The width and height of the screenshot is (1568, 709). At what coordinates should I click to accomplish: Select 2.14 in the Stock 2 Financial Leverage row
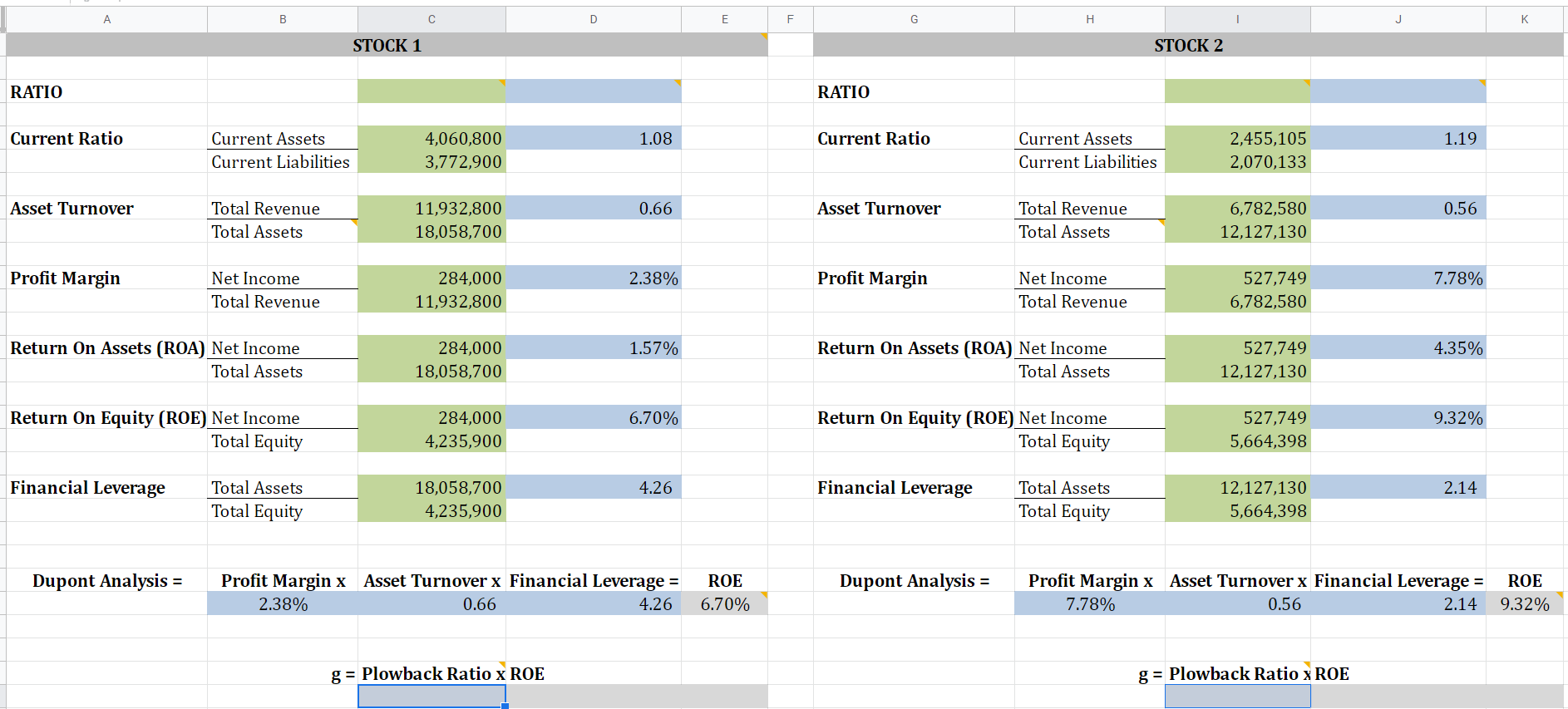(1398, 487)
